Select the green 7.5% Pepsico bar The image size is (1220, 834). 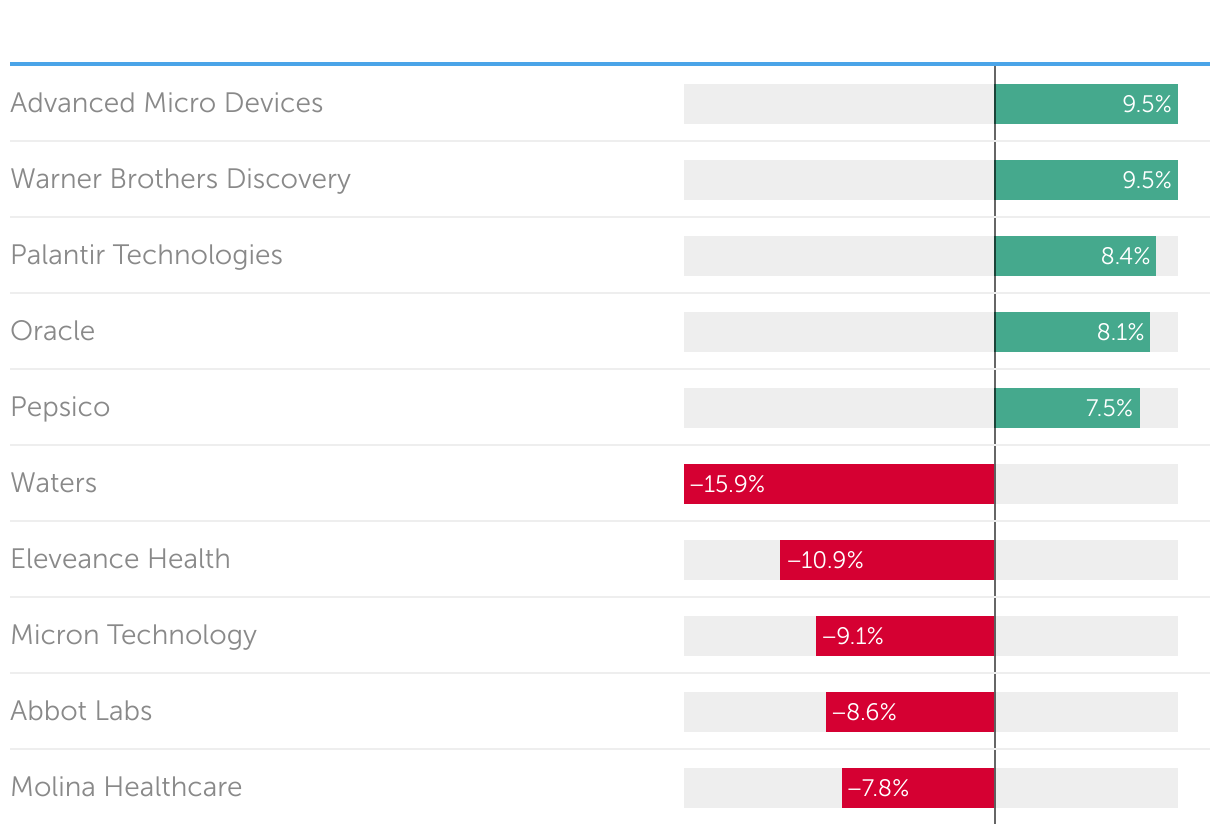point(1067,408)
